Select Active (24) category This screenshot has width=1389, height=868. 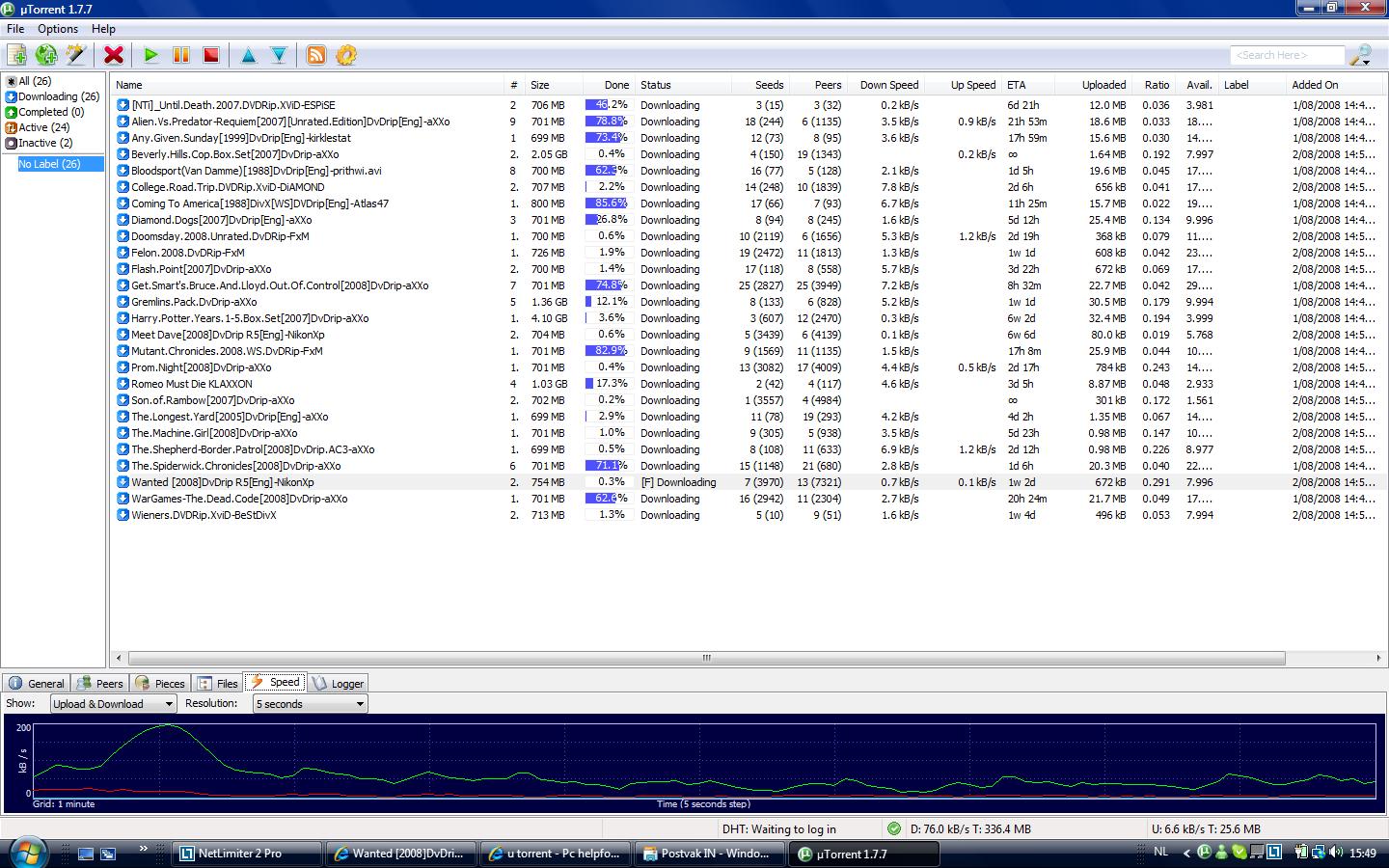pyautogui.click(x=38, y=127)
